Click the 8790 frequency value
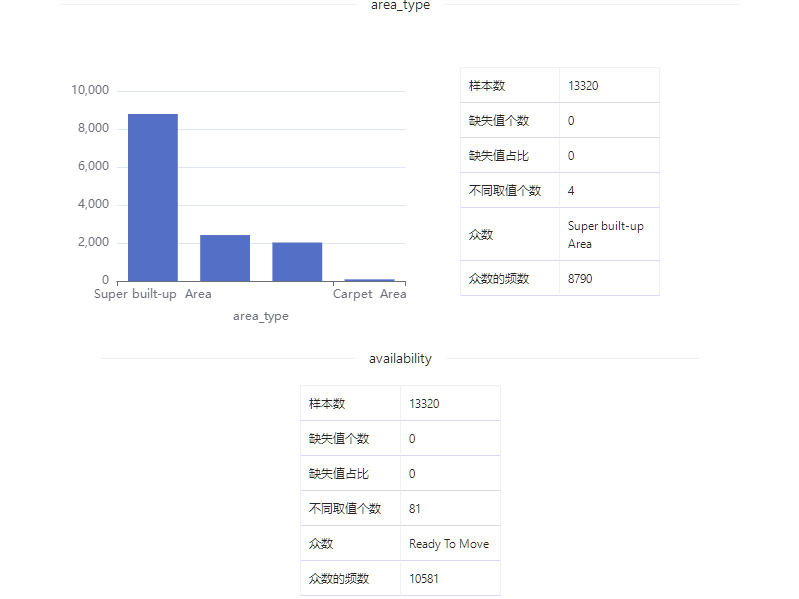 click(580, 279)
